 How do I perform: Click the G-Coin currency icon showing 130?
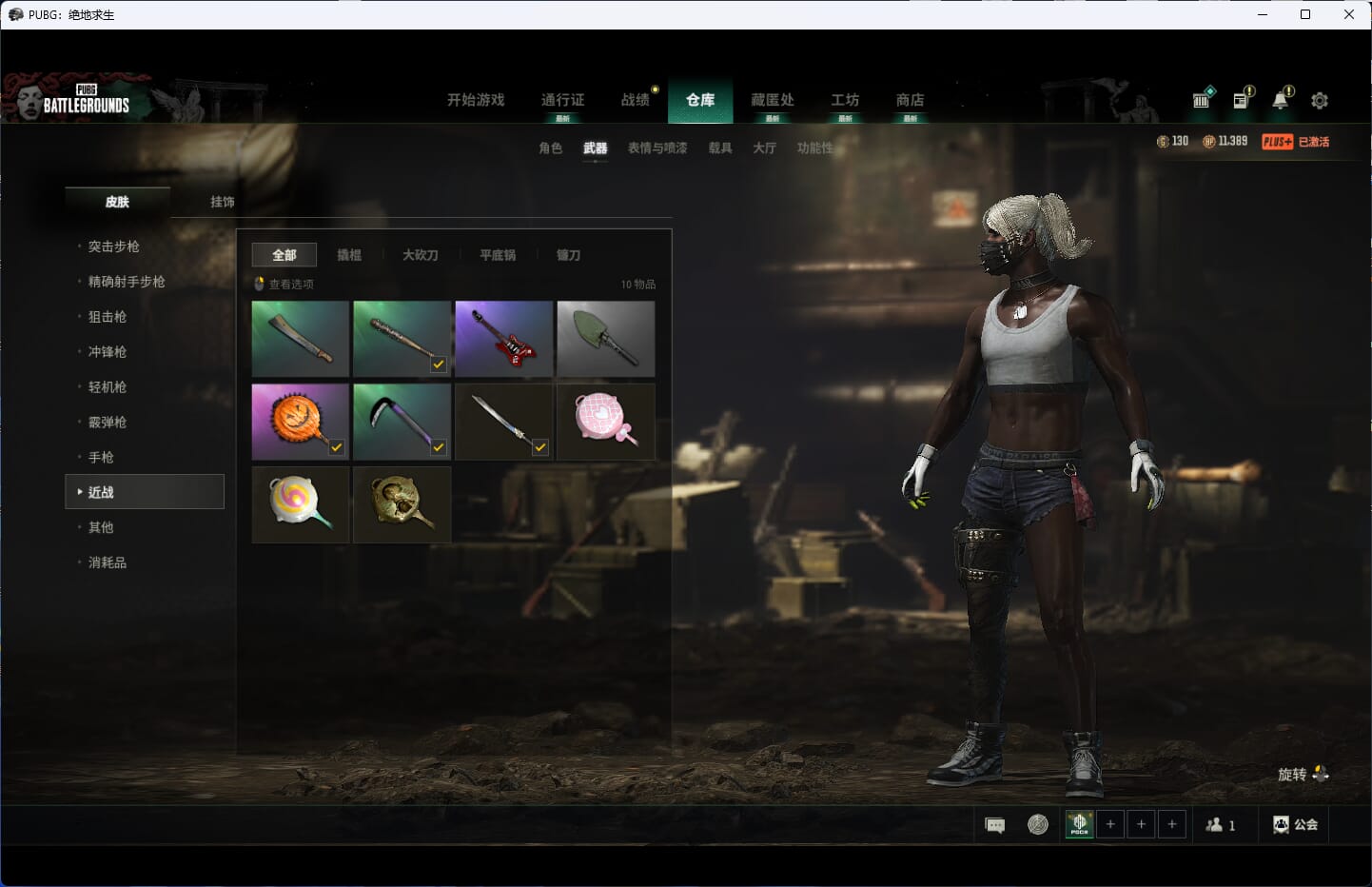(x=1162, y=142)
